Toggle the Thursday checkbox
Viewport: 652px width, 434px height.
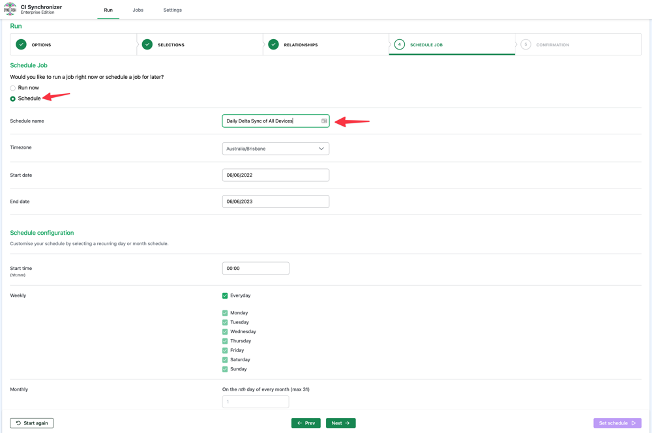[225, 341]
